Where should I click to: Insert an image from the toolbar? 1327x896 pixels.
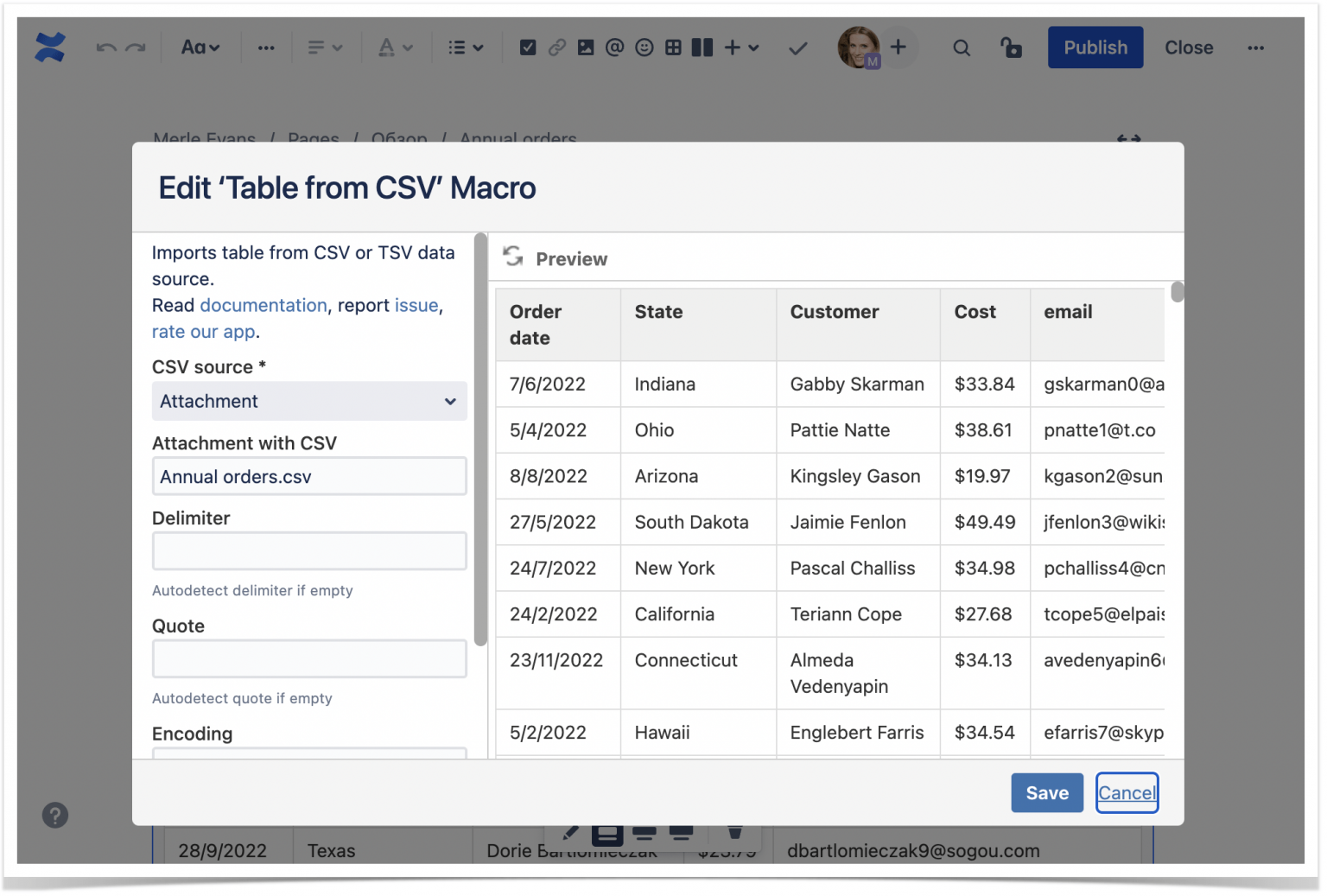pyautogui.click(x=586, y=48)
